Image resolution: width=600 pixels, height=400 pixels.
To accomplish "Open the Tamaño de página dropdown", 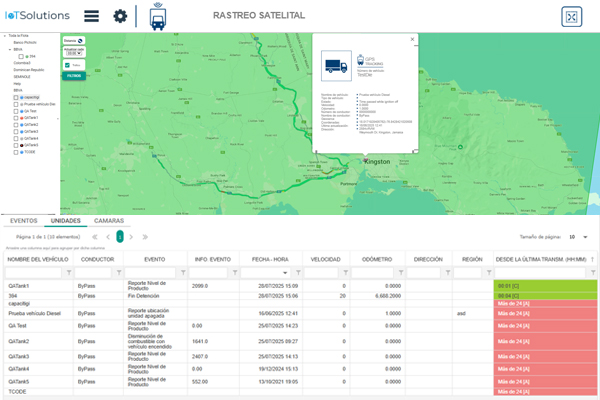I will 577,237.
